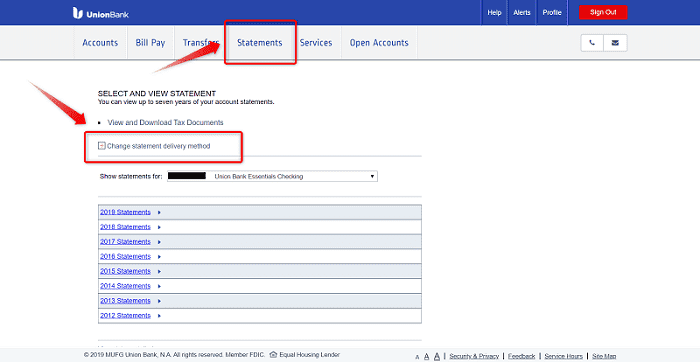Viewport: 700px width, 362px height.
Task: Click the envelope message icon
Action: (x=615, y=43)
